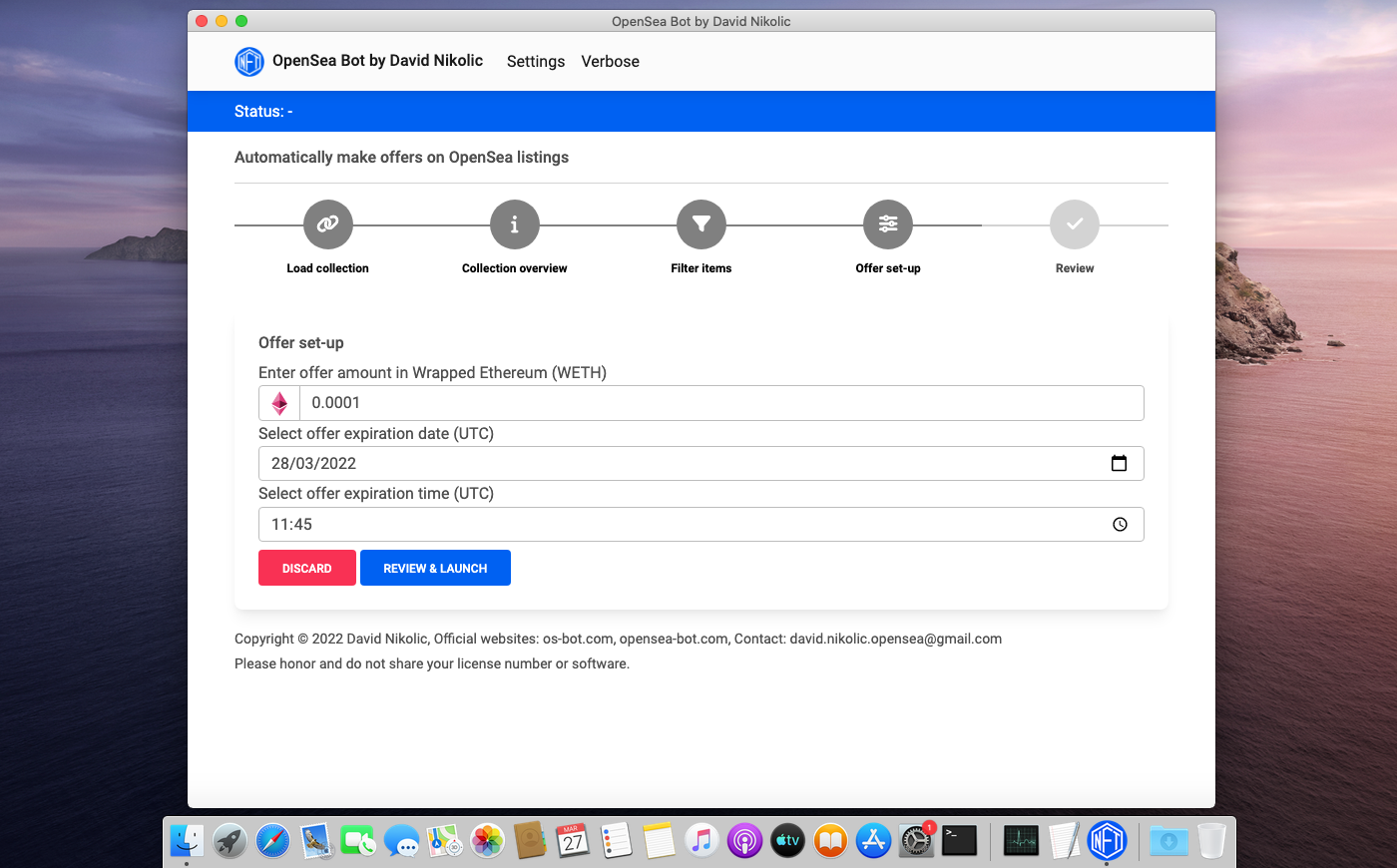This screenshot has height=868, width=1397.
Task: Open TextEdit from the dock
Action: click(x=1064, y=841)
